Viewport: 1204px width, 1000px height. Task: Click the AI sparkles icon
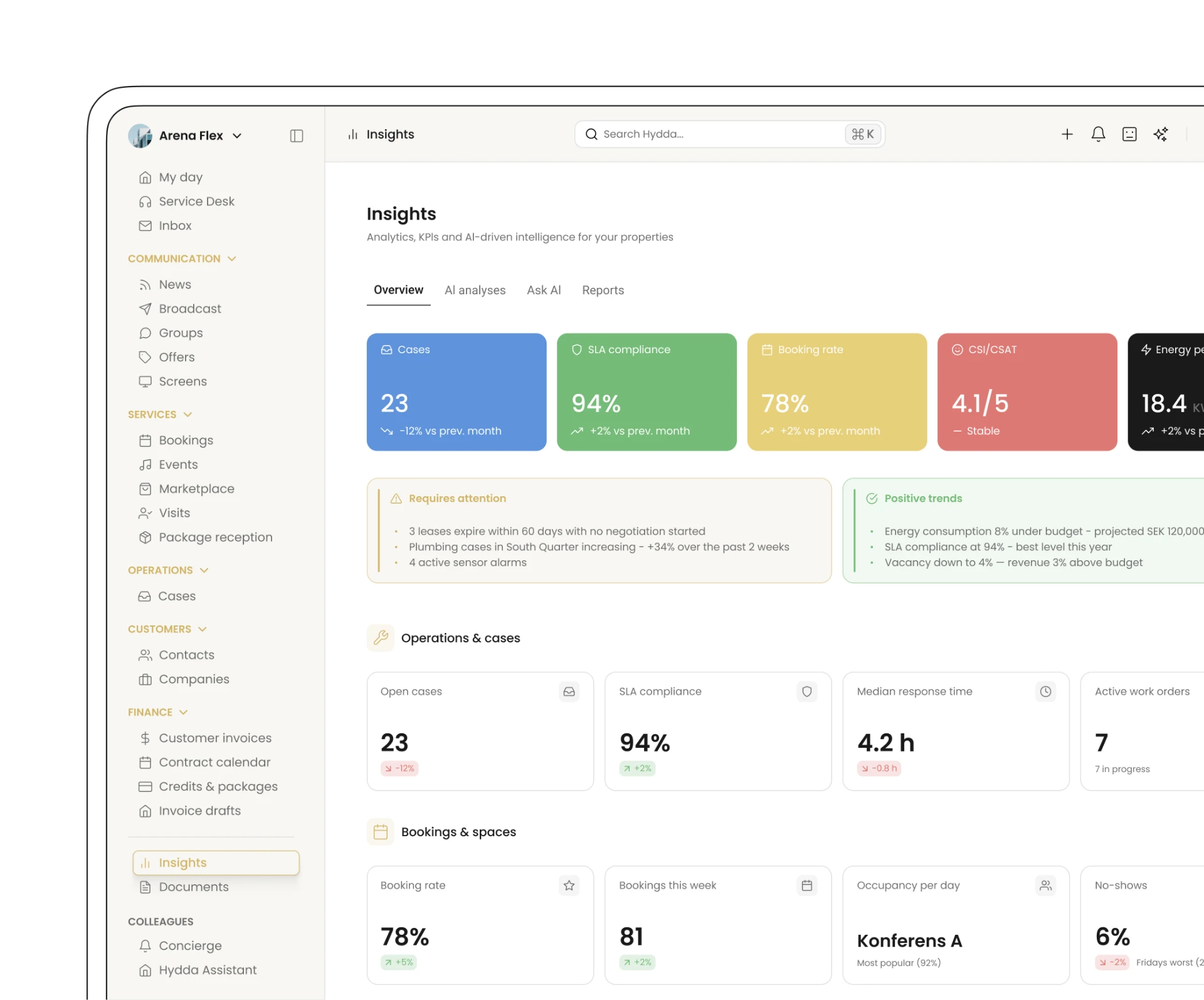point(1161,134)
